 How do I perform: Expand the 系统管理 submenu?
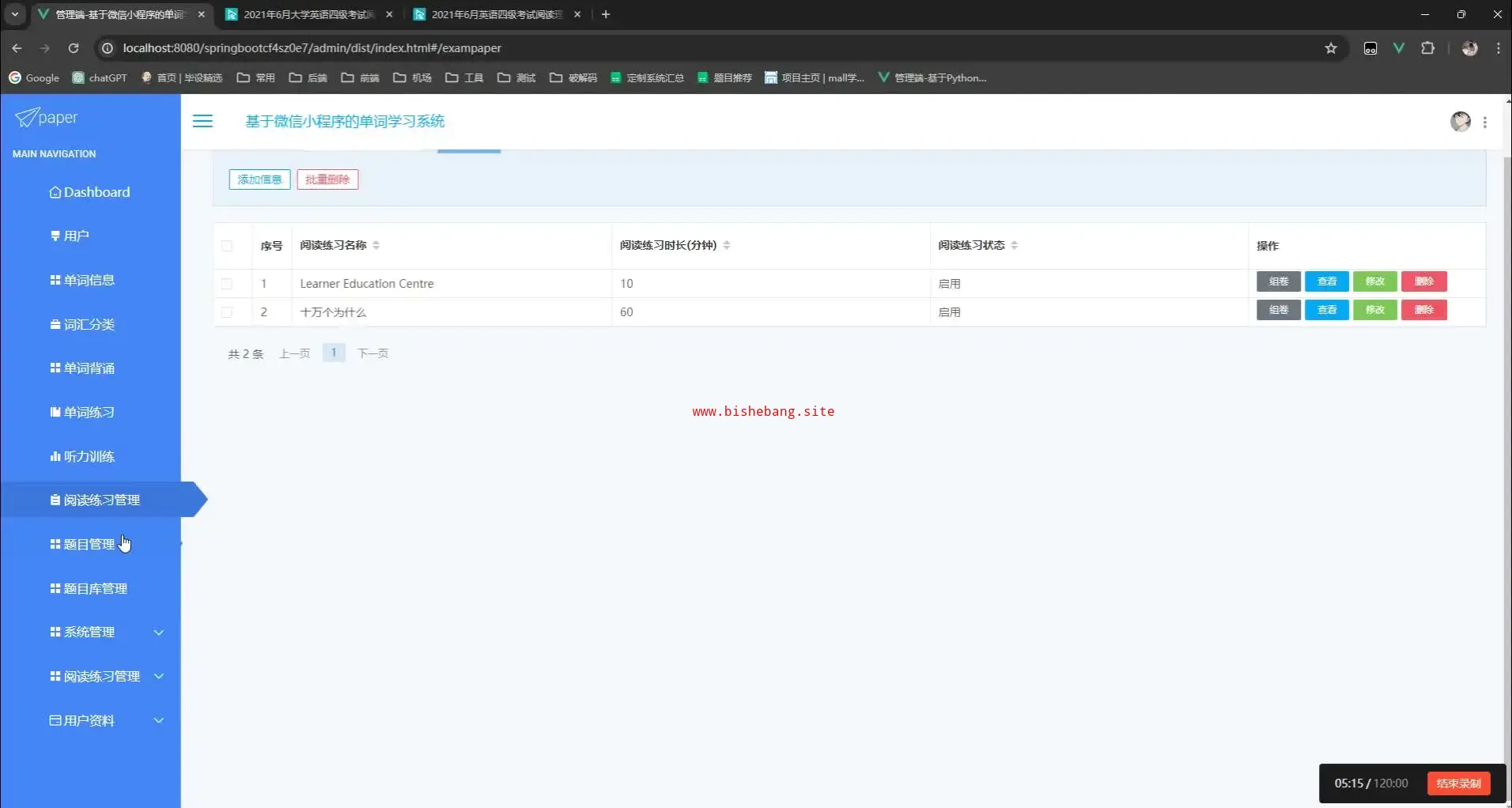(159, 632)
